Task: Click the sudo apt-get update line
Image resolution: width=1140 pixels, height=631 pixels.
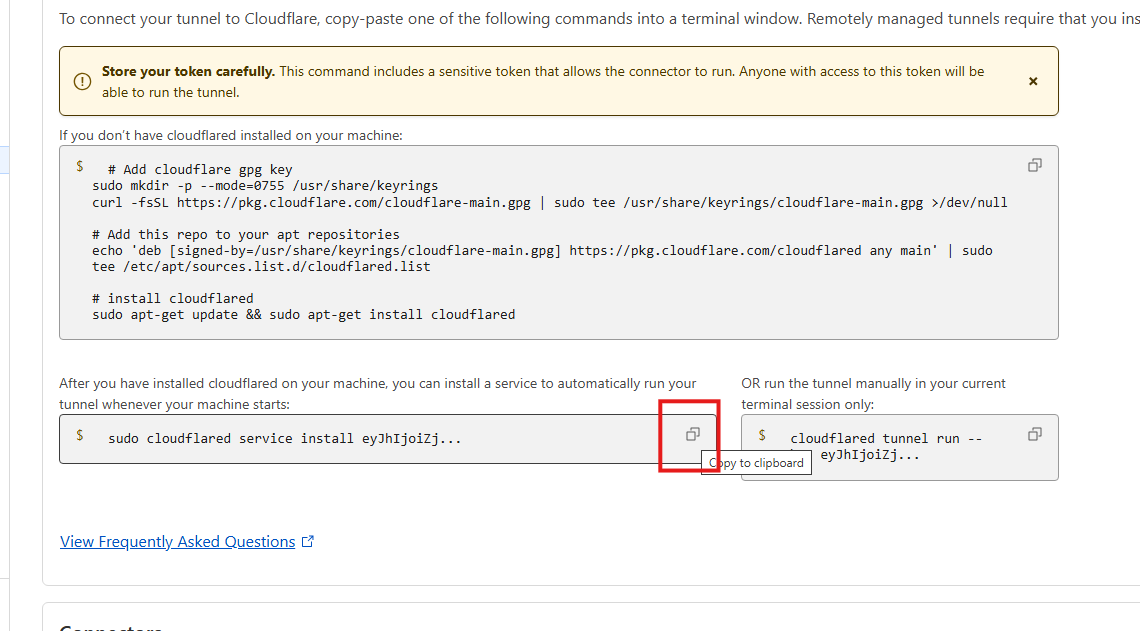Action: 303,314
